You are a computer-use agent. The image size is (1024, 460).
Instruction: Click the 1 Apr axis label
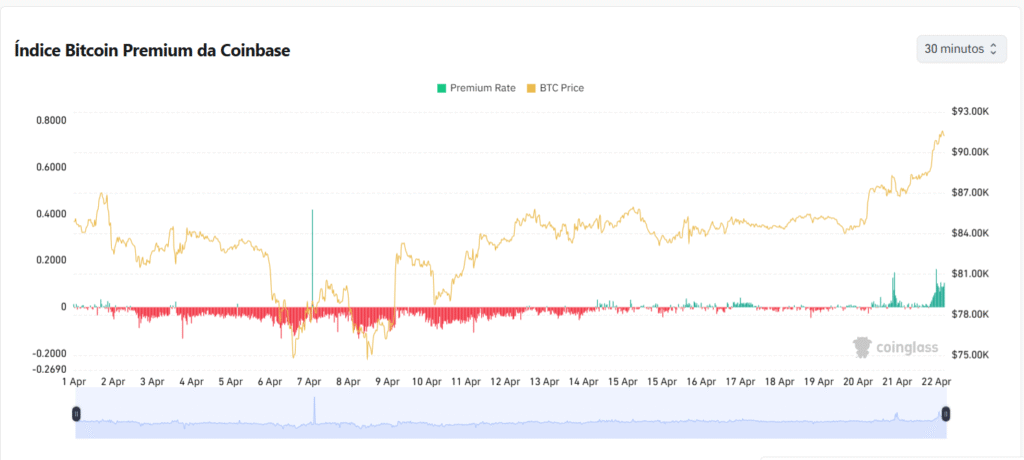pyautogui.click(x=74, y=381)
